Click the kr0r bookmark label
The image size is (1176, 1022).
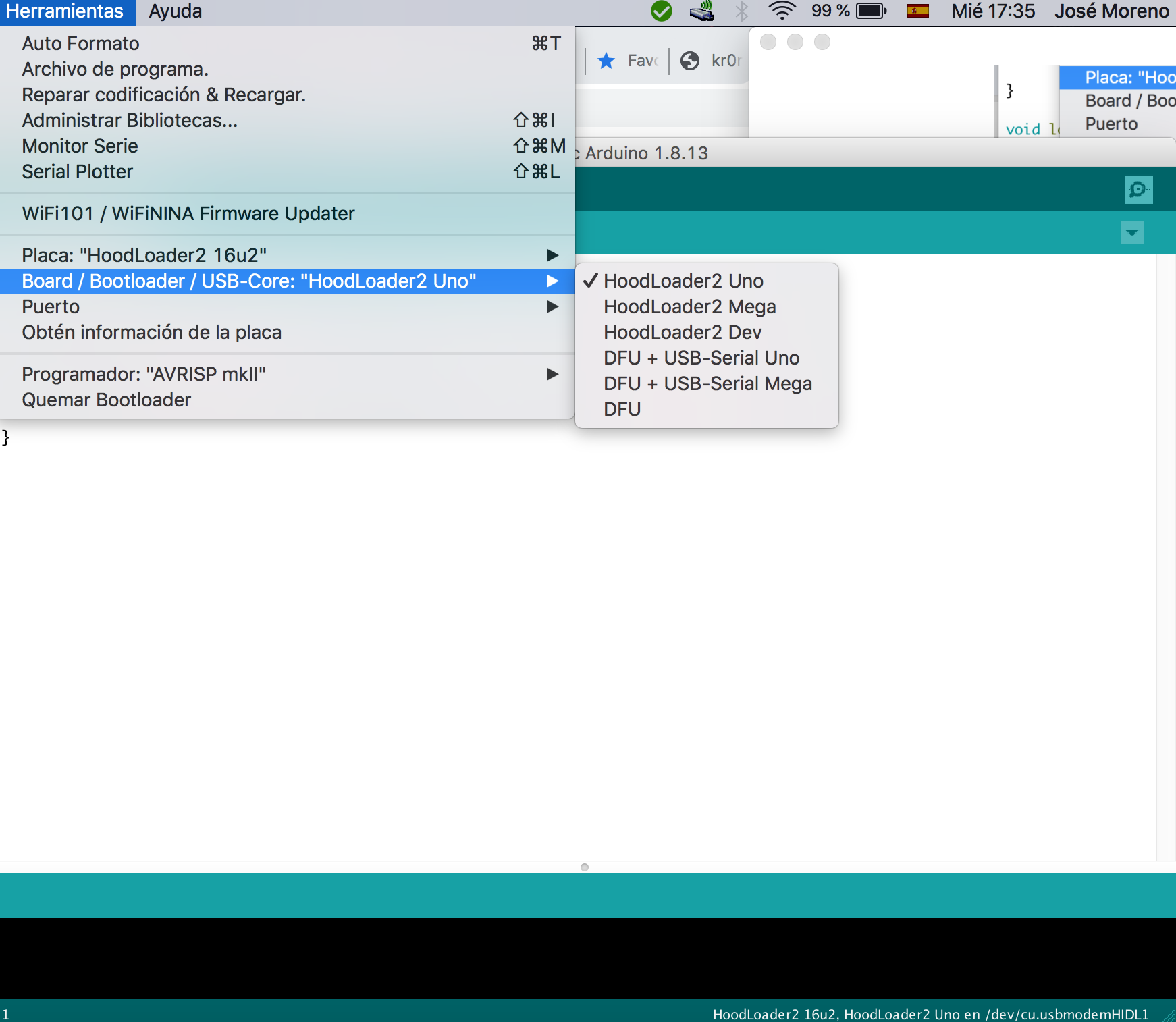(726, 61)
